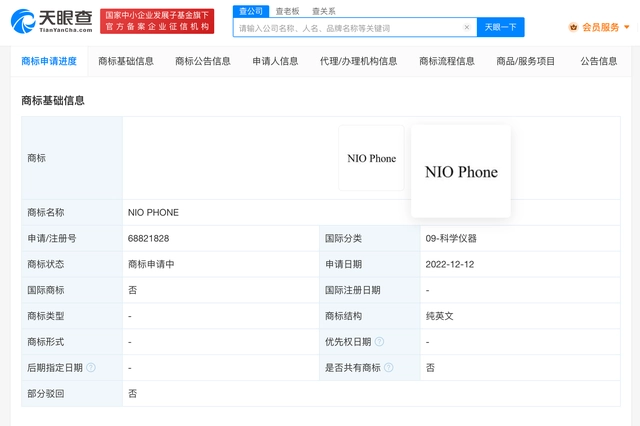Viewport: 640px width, 426px height.
Task: Click the small NIO Phone trademark thumbnail
Action: [371, 158]
